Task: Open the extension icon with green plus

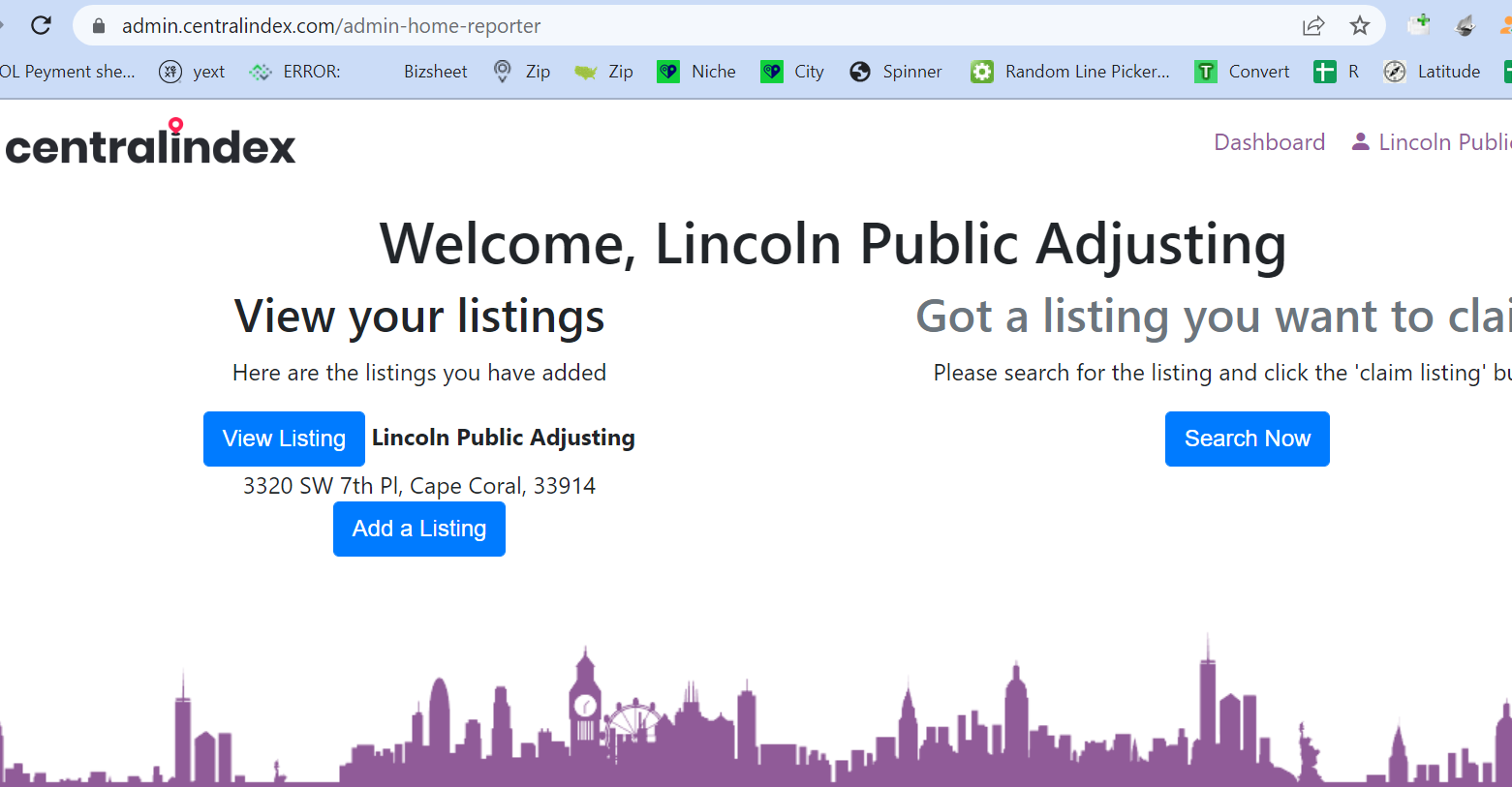Action: pos(1420,25)
